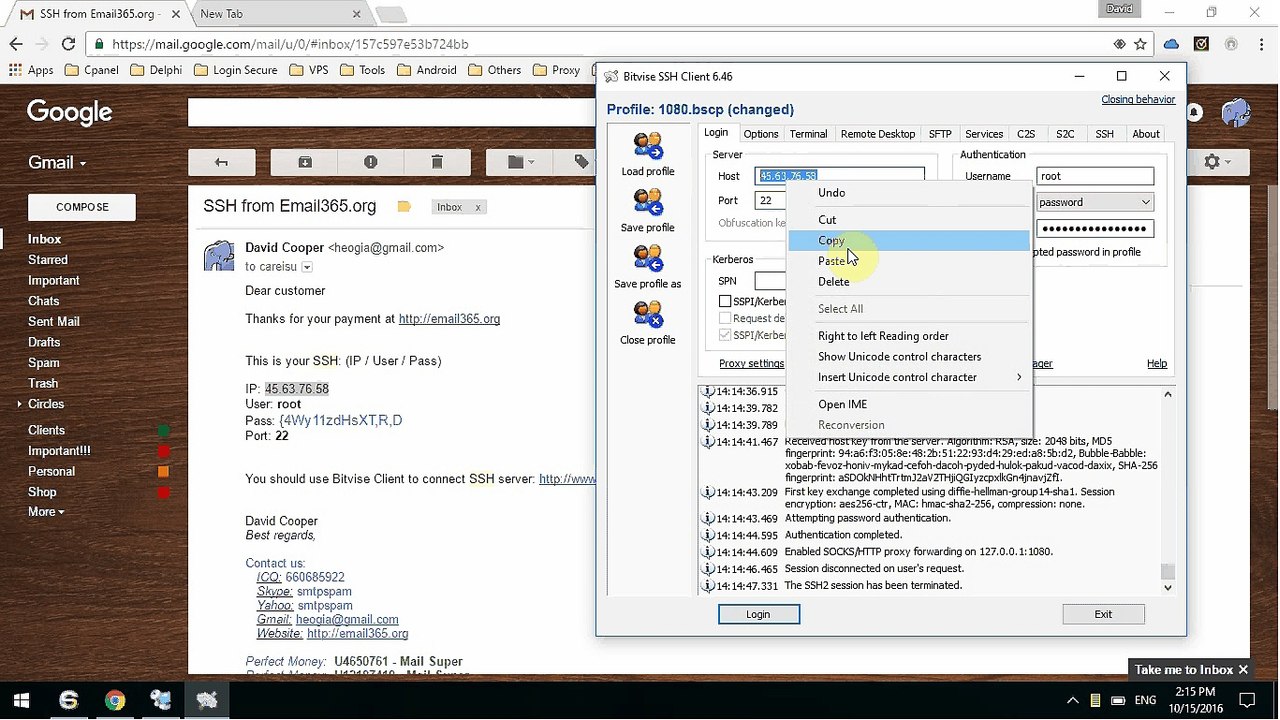Expand the More labels list in the sidebar
The height and width of the screenshot is (720, 1280).
tap(46, 512)
